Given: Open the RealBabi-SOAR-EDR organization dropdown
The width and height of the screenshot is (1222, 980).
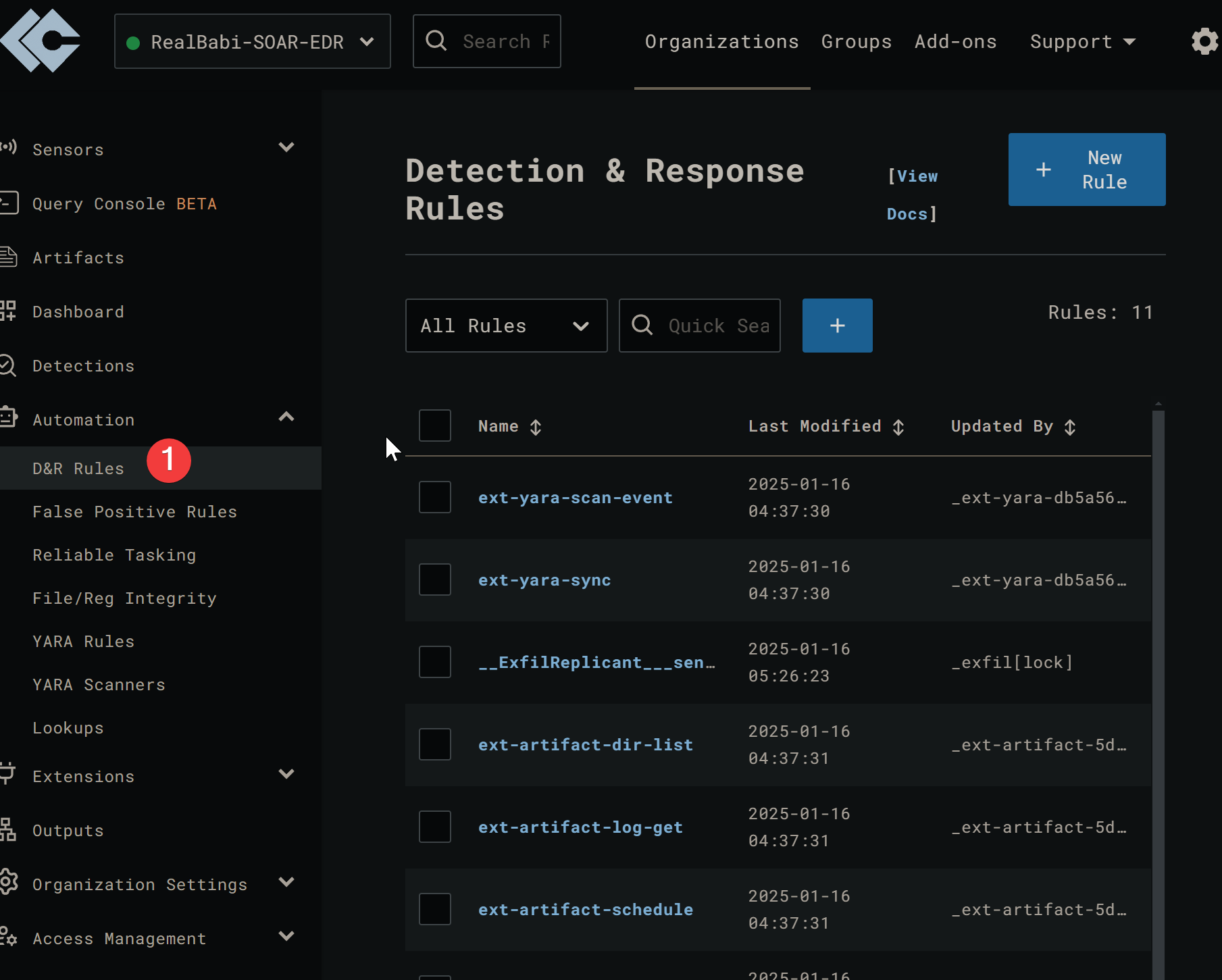Looking at the screenshot, I should click(253, 42).
